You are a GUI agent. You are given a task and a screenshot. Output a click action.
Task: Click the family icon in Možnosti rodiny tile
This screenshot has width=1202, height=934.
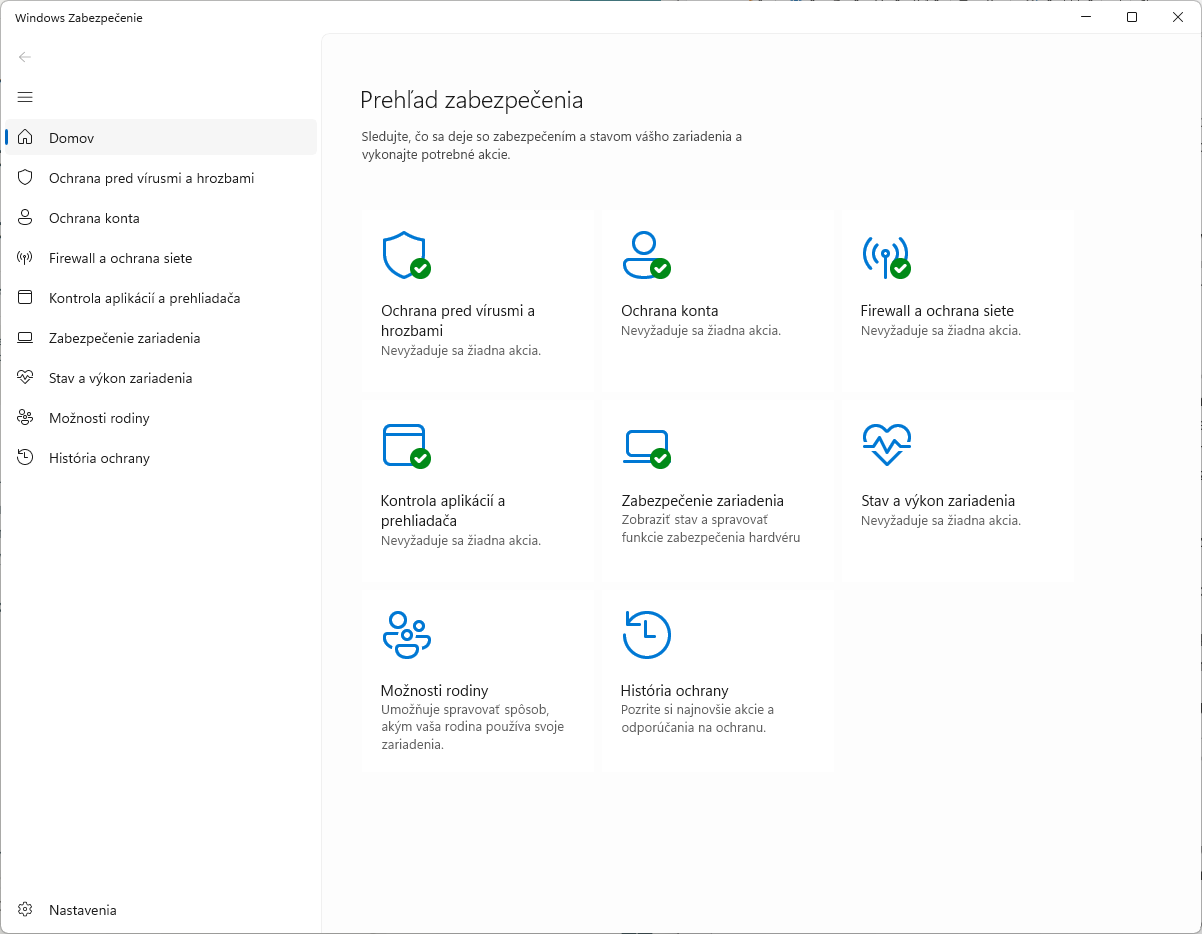point(406,634)
